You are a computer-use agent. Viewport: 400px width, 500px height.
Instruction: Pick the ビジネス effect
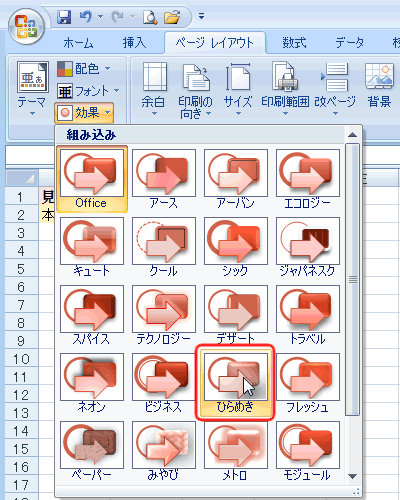click(x=164, y=383)
